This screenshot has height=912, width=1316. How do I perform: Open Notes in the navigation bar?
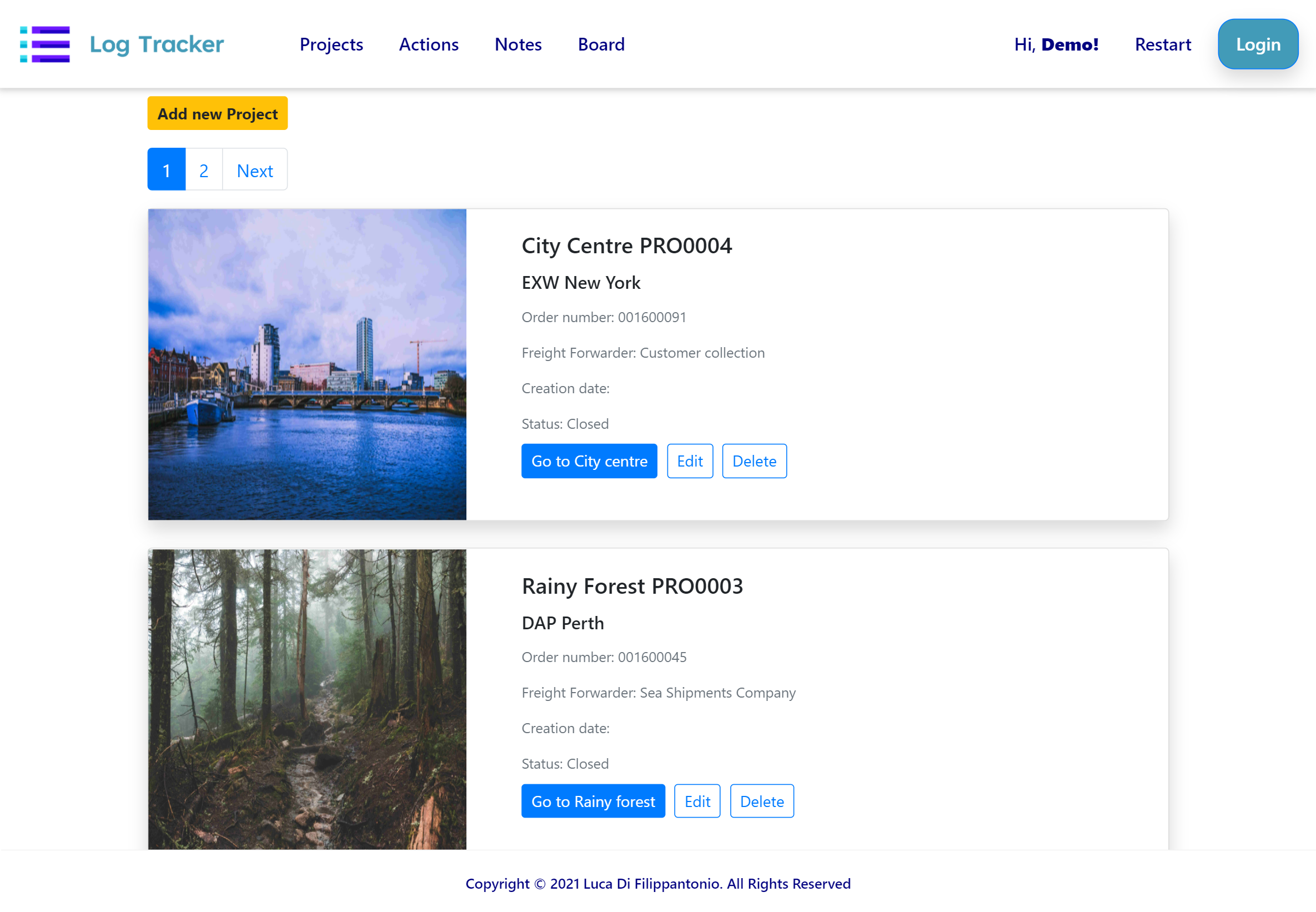coord(518,44)
